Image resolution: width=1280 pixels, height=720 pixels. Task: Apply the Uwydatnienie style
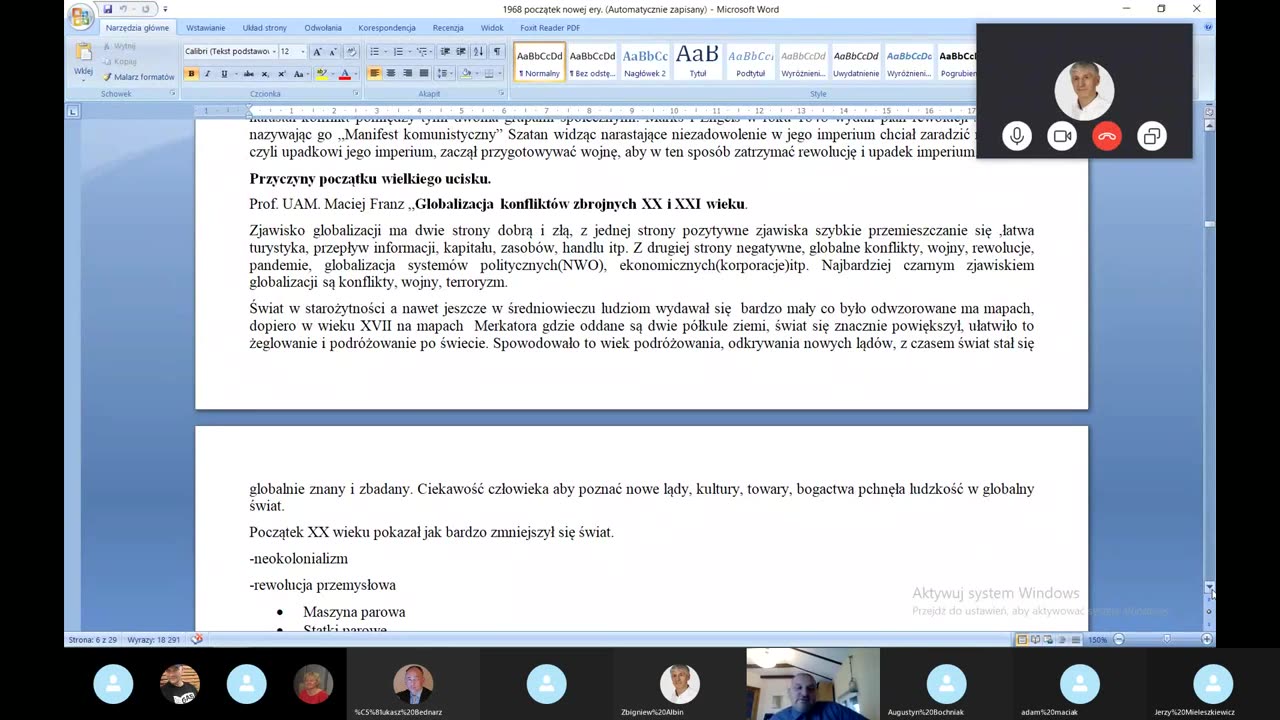tap(856, 62)
